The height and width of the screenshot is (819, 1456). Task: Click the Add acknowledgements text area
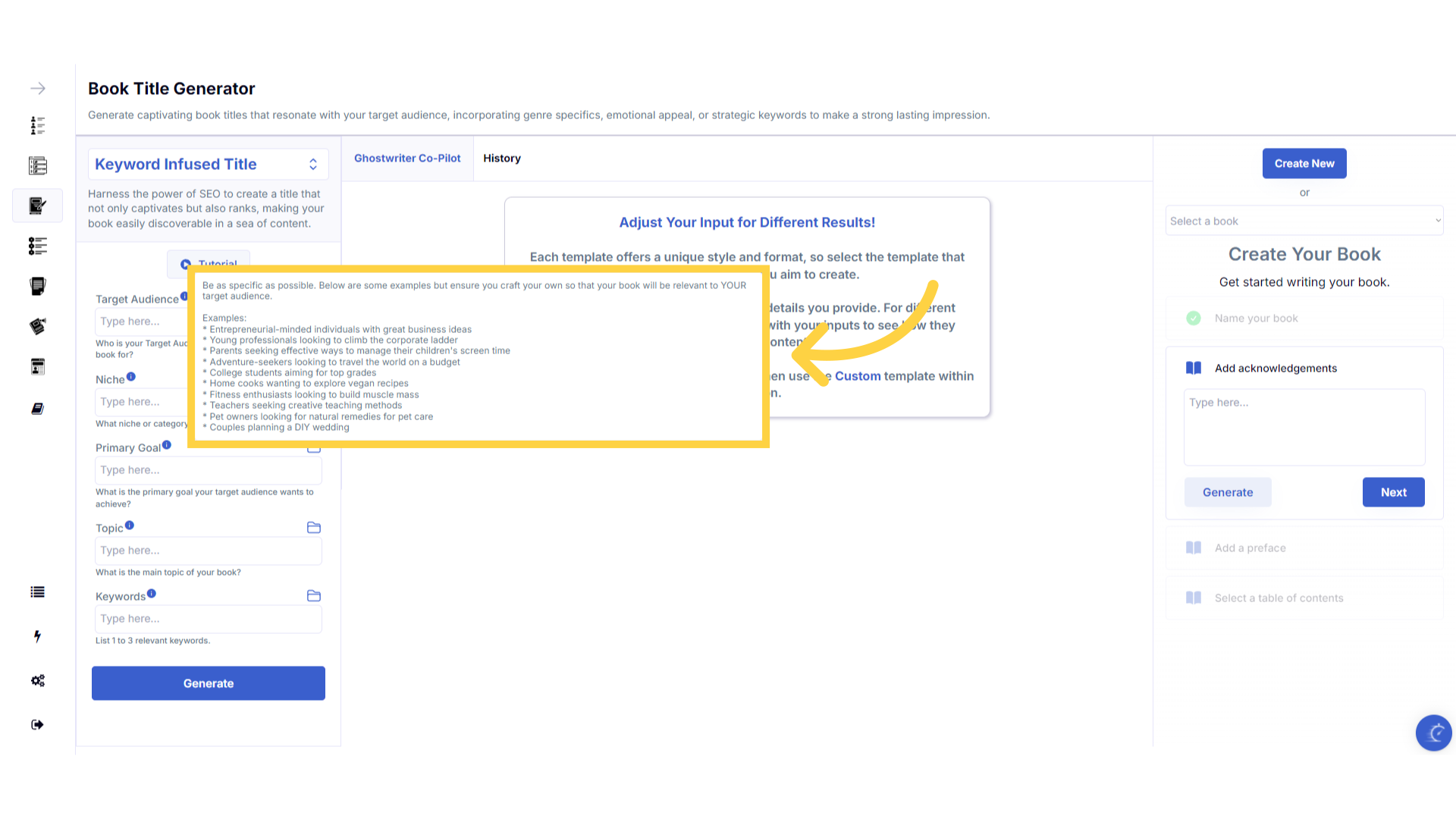[x=1304, y=427]
